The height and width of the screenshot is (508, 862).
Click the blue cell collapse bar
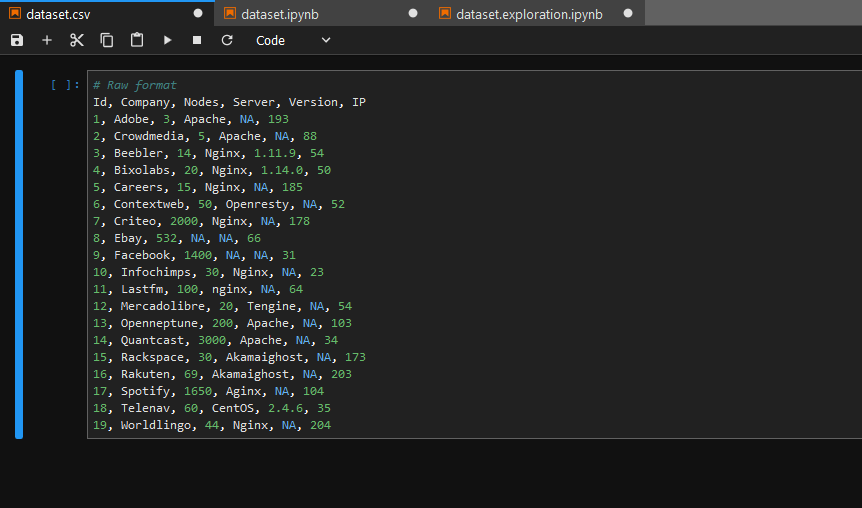pyautogui.click(x=19, y=255)
